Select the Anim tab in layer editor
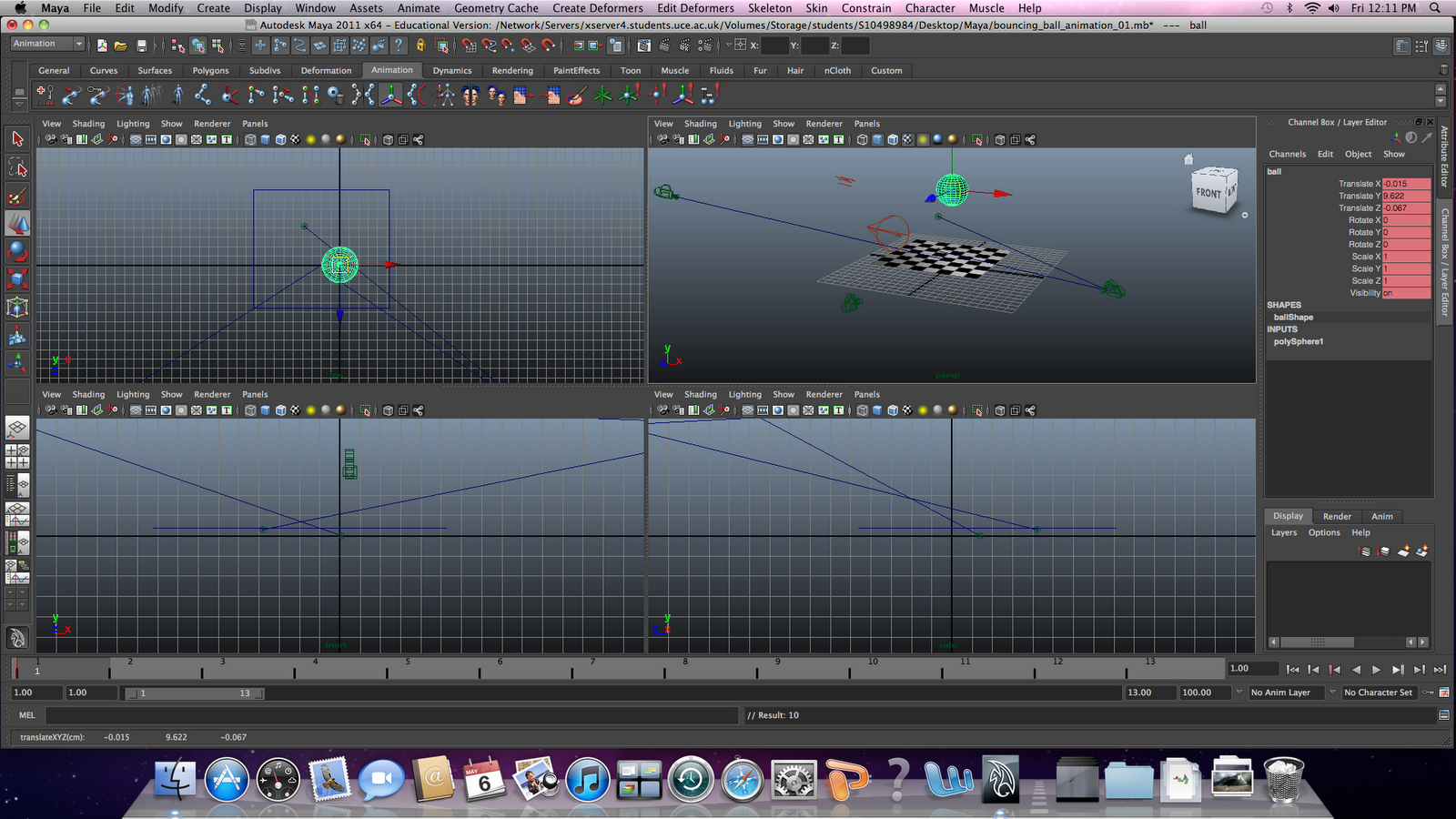Viewport: 1456px width, 819px height. pos(1382,516)
